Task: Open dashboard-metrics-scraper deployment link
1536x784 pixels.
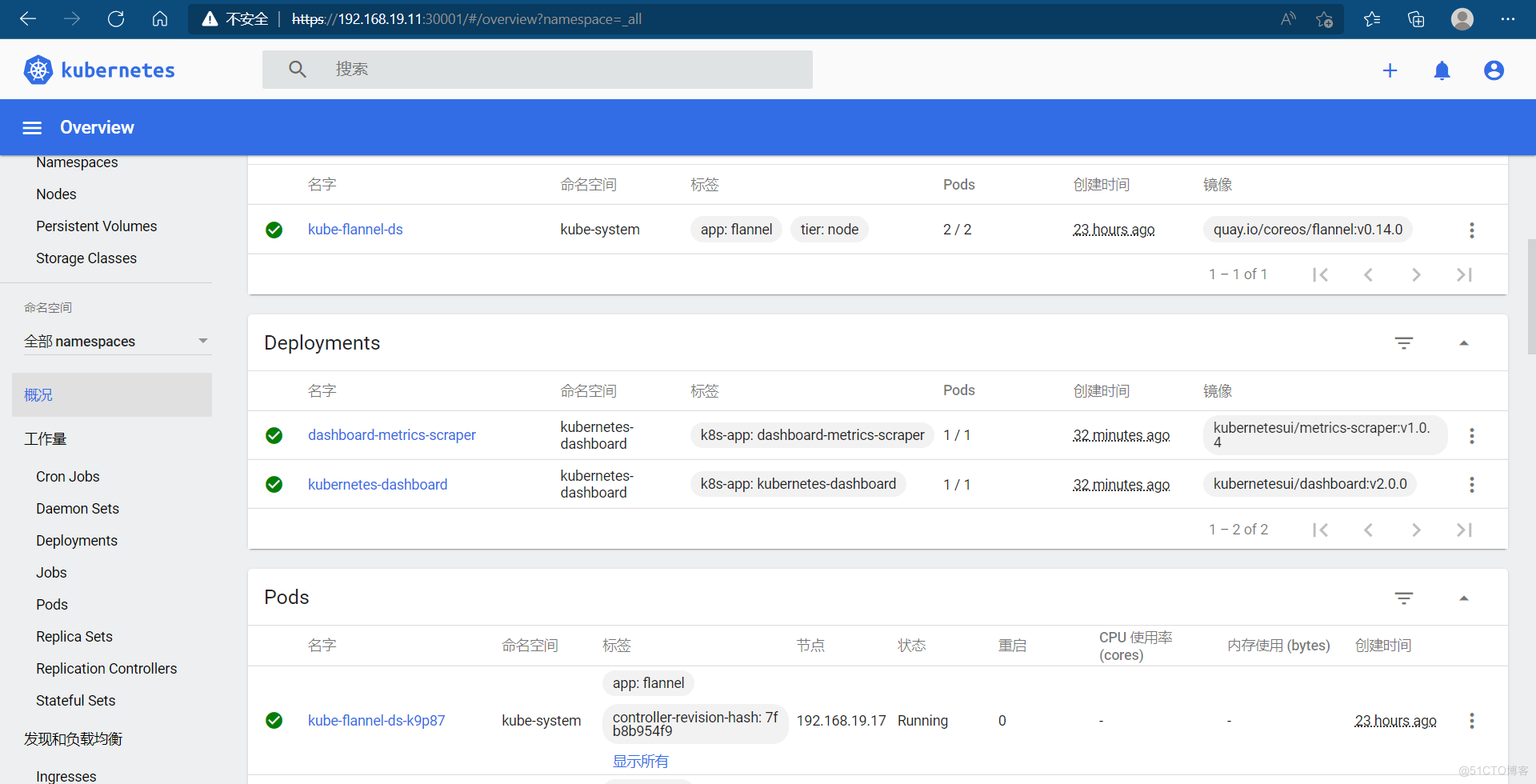Action: pos(392,435)
